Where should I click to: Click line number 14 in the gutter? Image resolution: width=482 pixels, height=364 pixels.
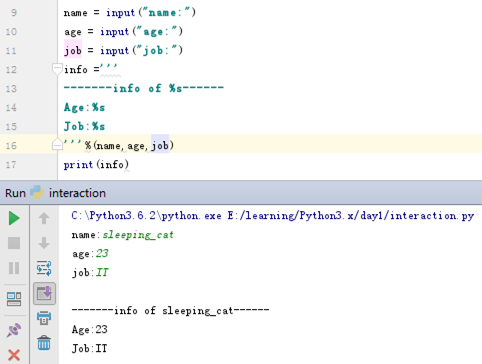point(11,108)
